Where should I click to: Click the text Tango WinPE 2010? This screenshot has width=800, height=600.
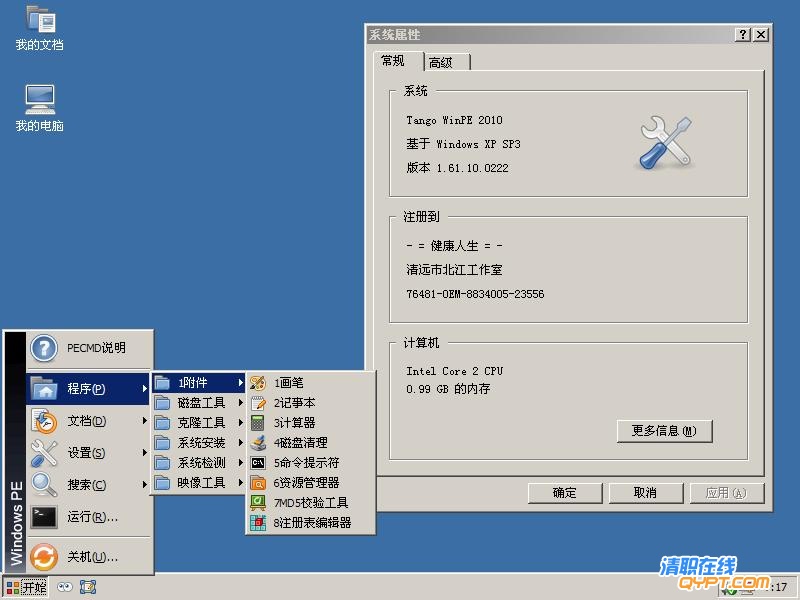(454, 120)
